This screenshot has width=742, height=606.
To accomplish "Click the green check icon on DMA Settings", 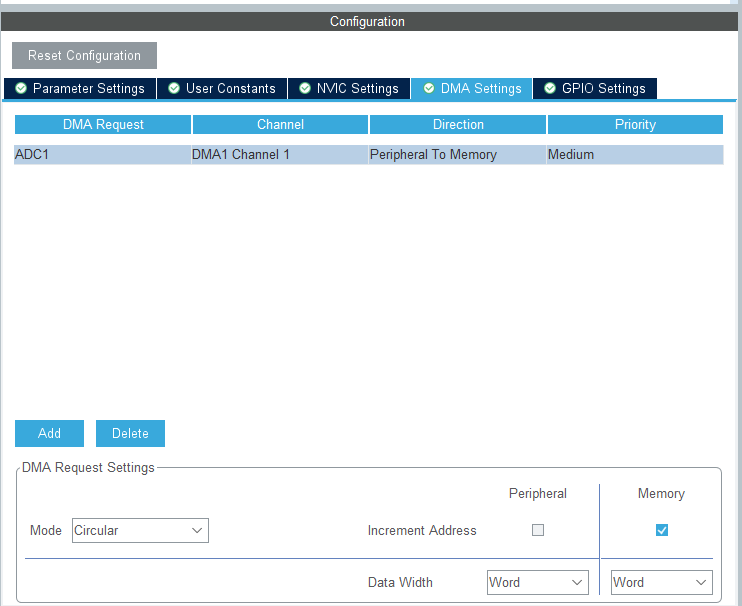I will (x=429, y=88).
